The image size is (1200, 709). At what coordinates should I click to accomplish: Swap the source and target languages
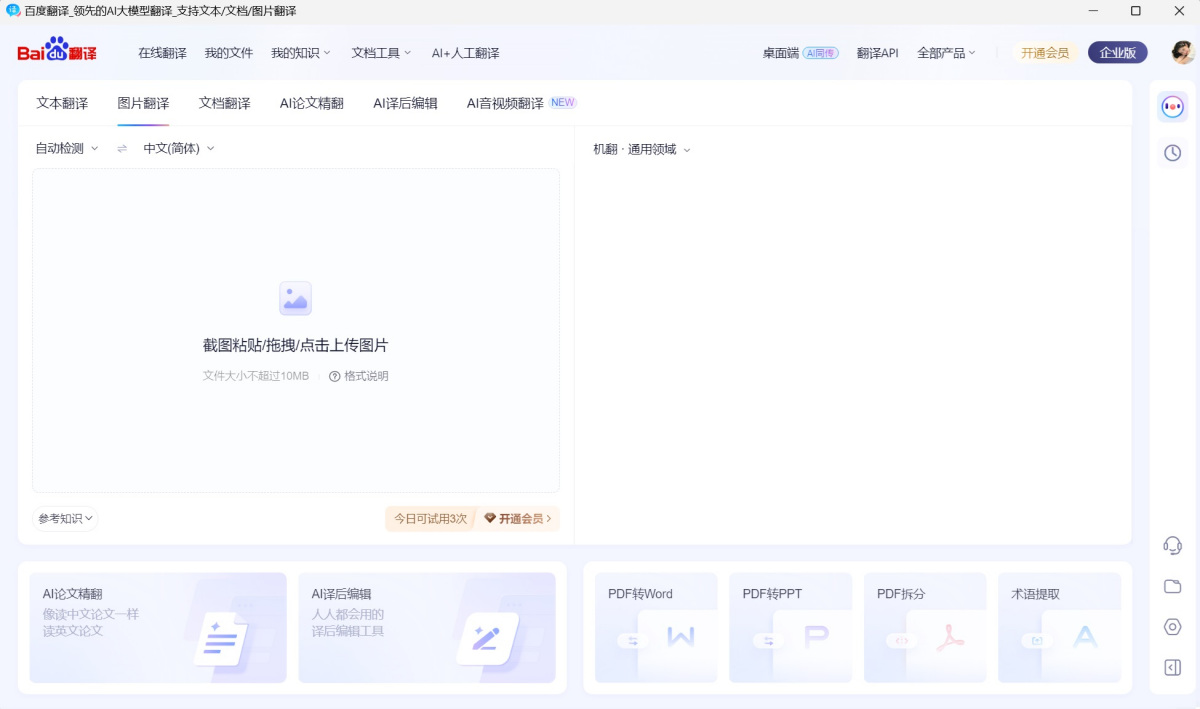point(122,147)
